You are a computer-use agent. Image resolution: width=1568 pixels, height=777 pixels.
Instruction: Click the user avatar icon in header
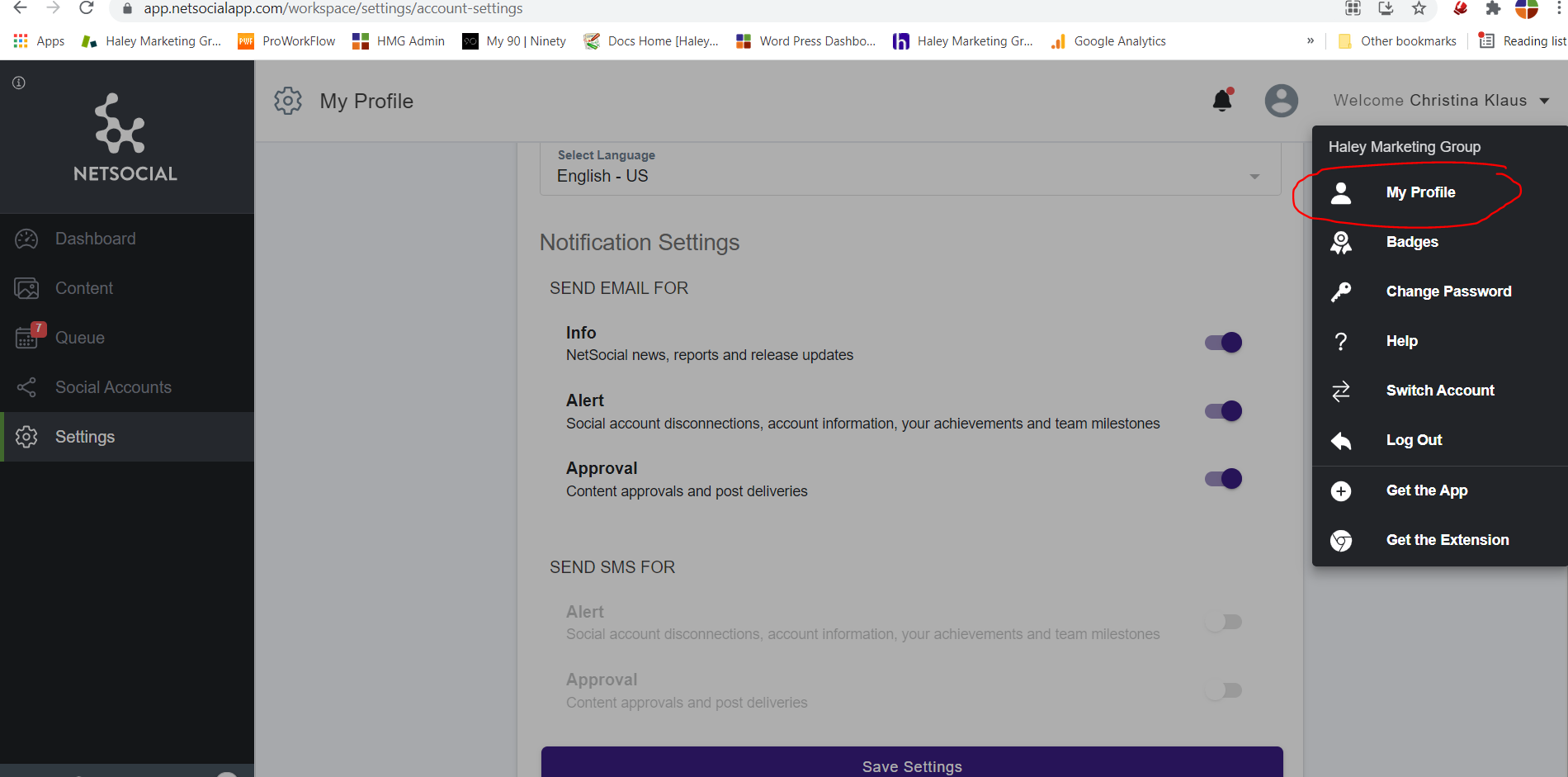point(1281,101)
